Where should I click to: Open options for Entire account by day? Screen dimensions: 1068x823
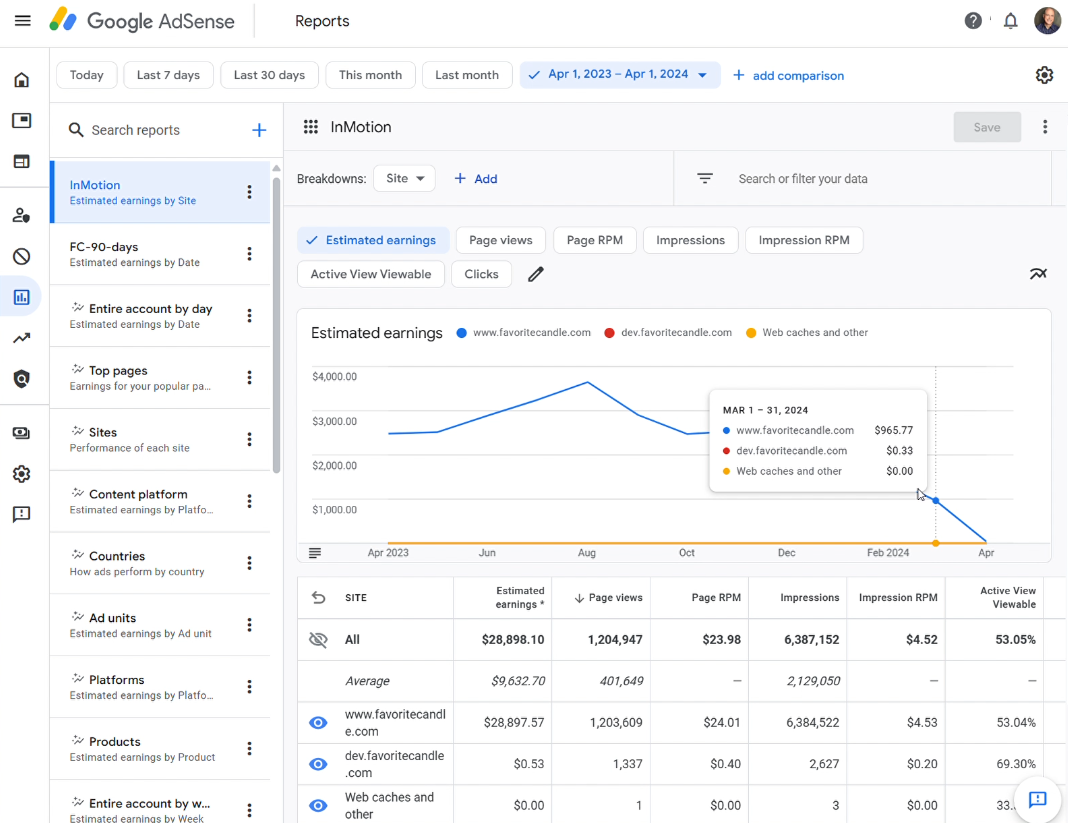click(249, 315)
